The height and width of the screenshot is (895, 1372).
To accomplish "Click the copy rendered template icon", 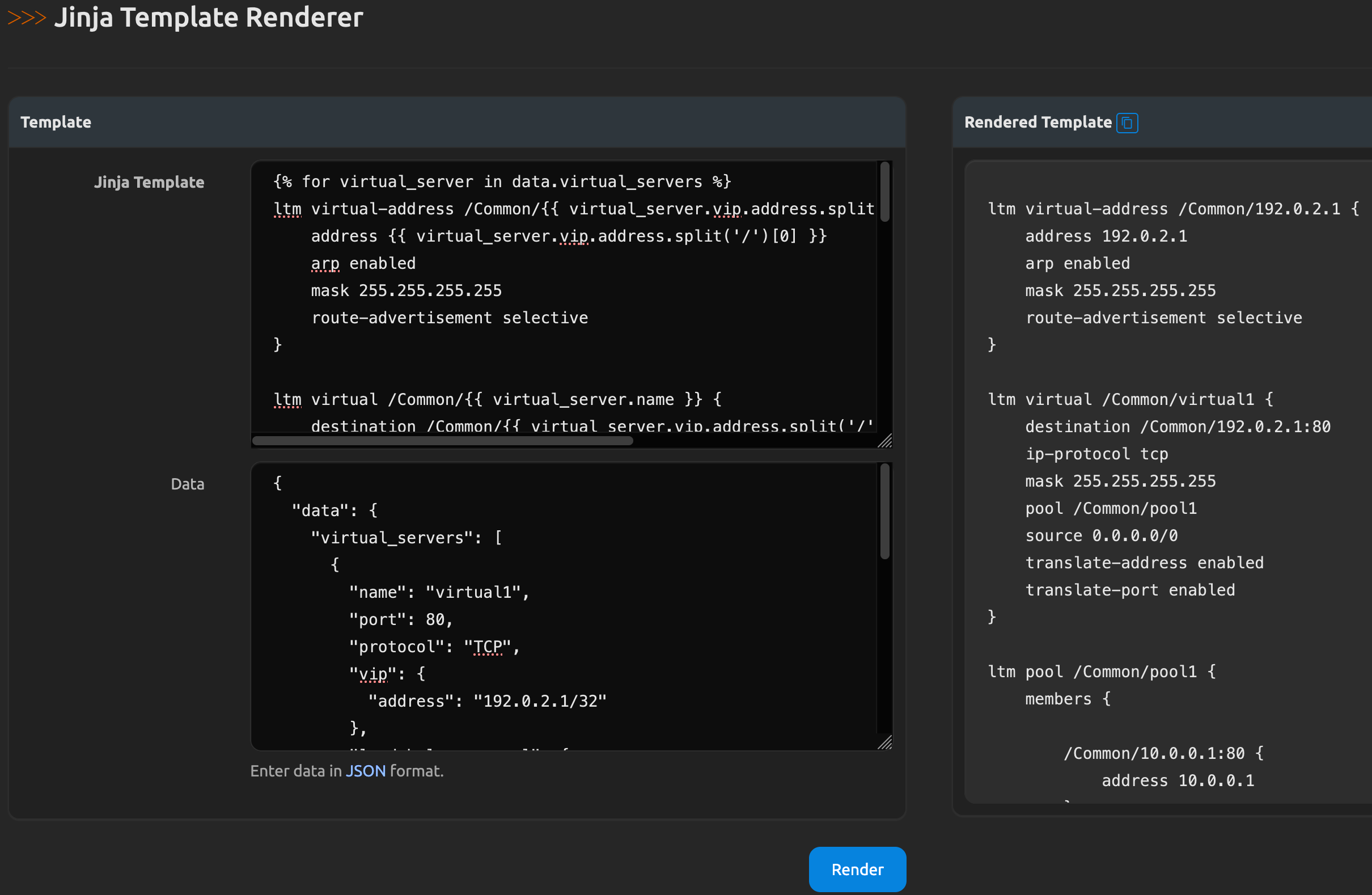I will point(1127,123).
